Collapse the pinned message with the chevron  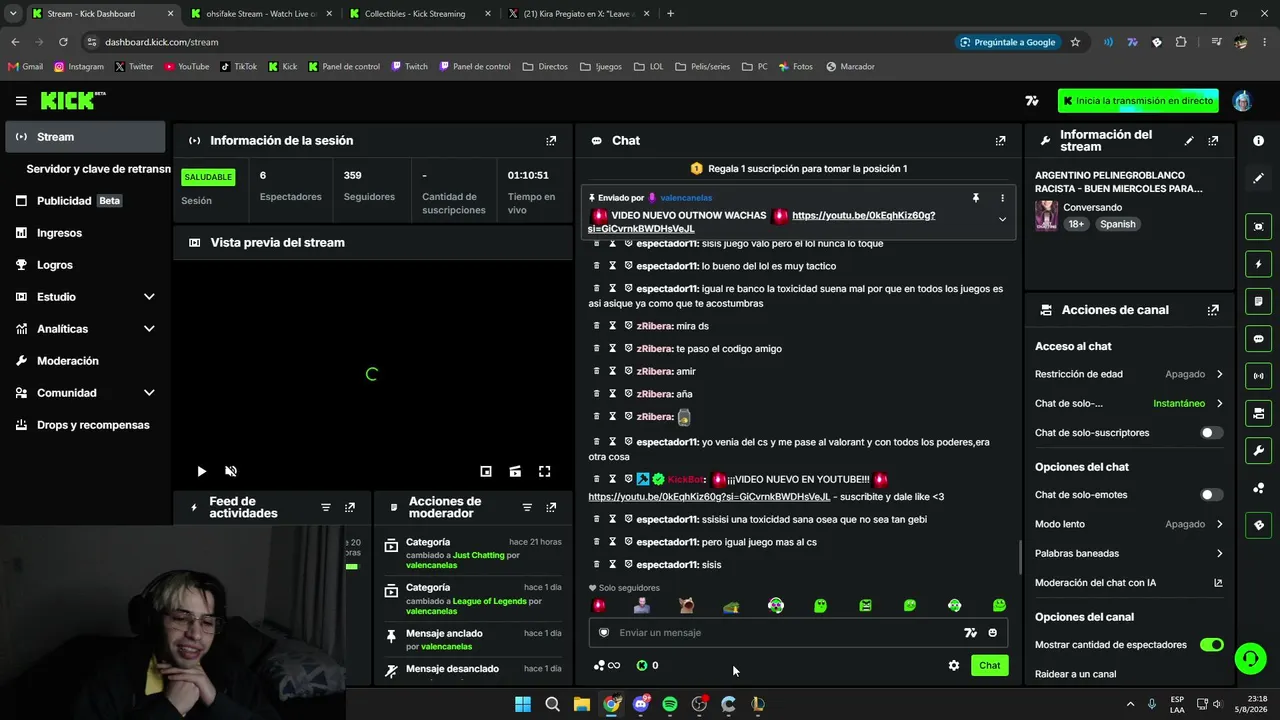coord(1002,220)
